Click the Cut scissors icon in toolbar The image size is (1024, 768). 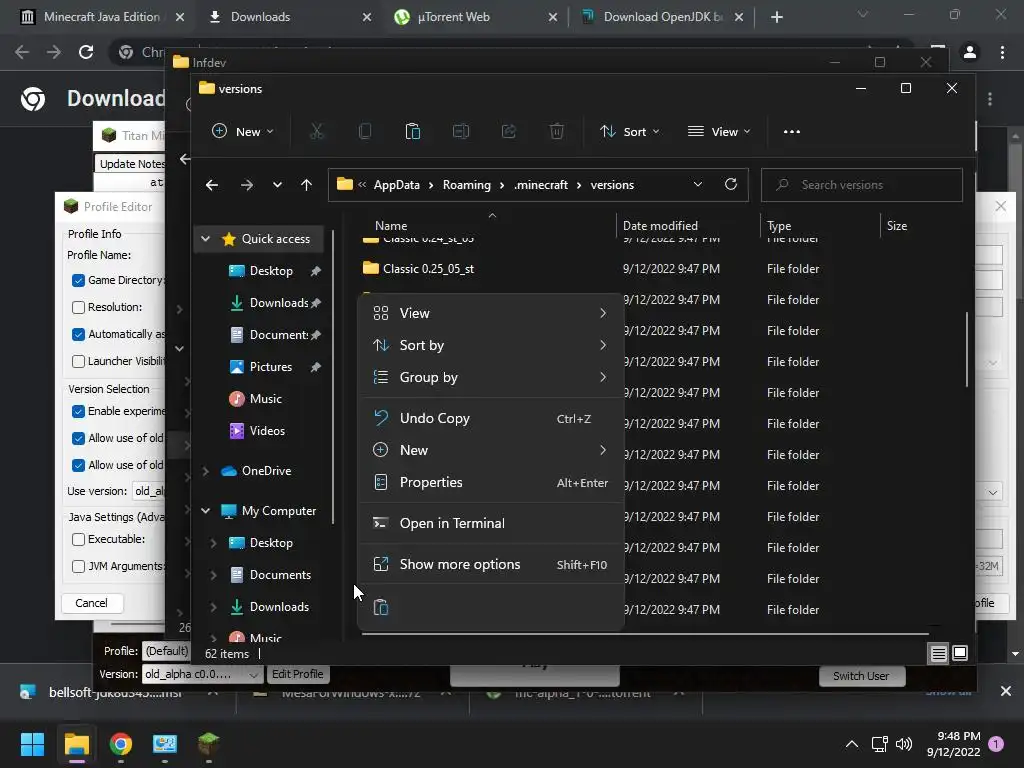pyautogui.click(x=317, y=132)
